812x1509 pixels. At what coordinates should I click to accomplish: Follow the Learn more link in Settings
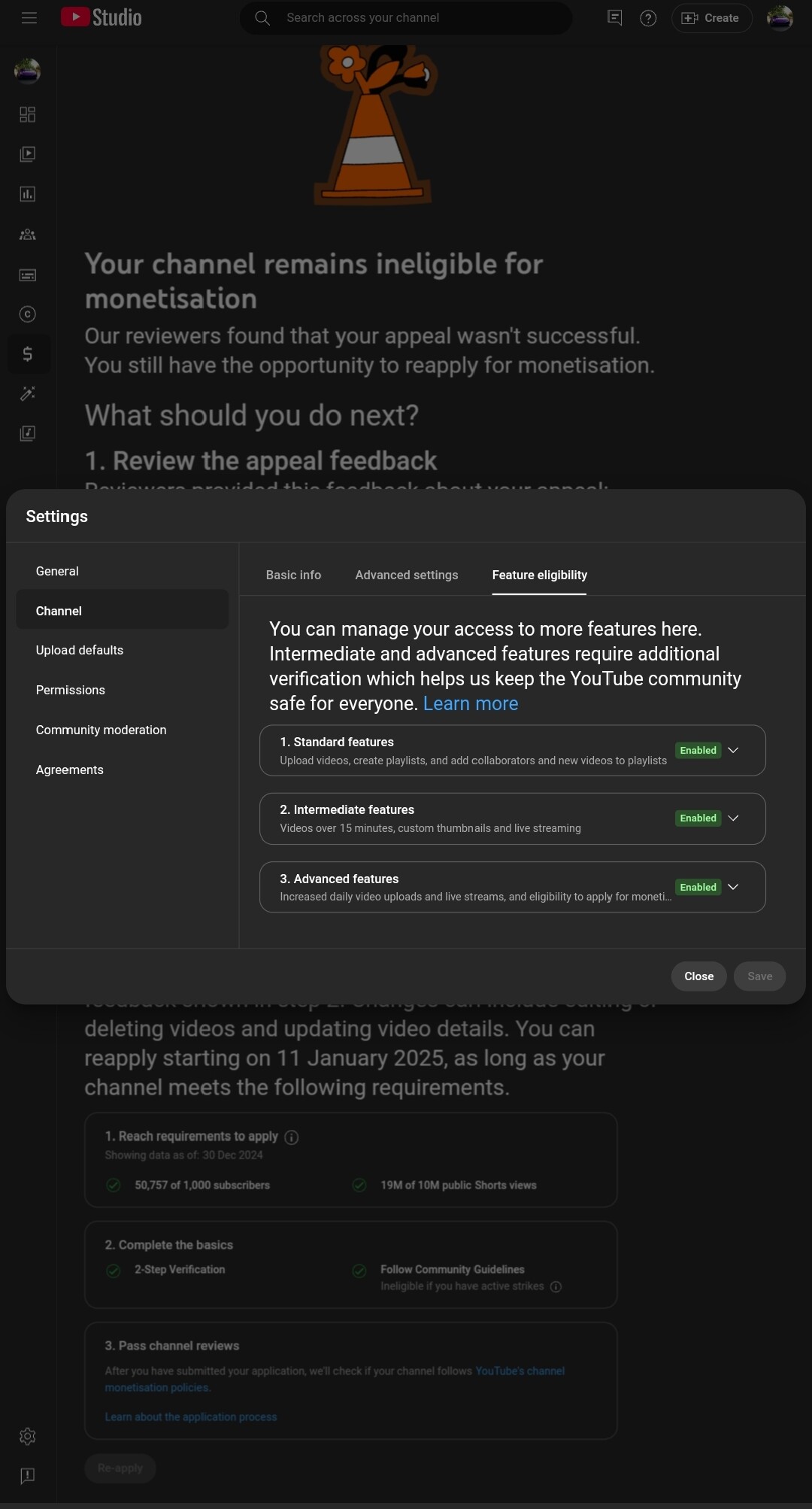point(471,703)
